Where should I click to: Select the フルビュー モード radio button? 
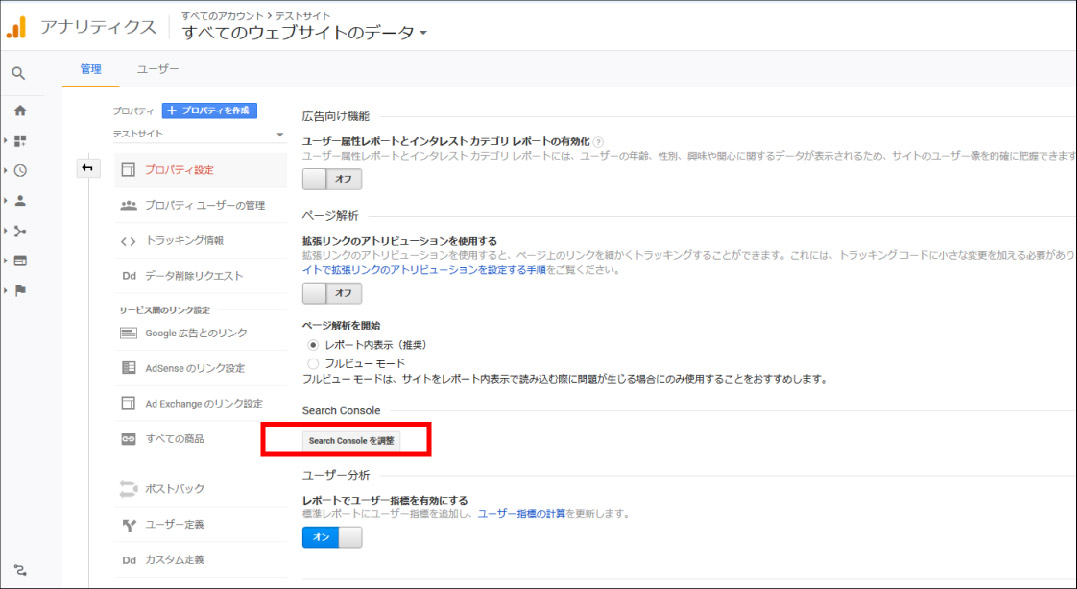pos(313,363)
